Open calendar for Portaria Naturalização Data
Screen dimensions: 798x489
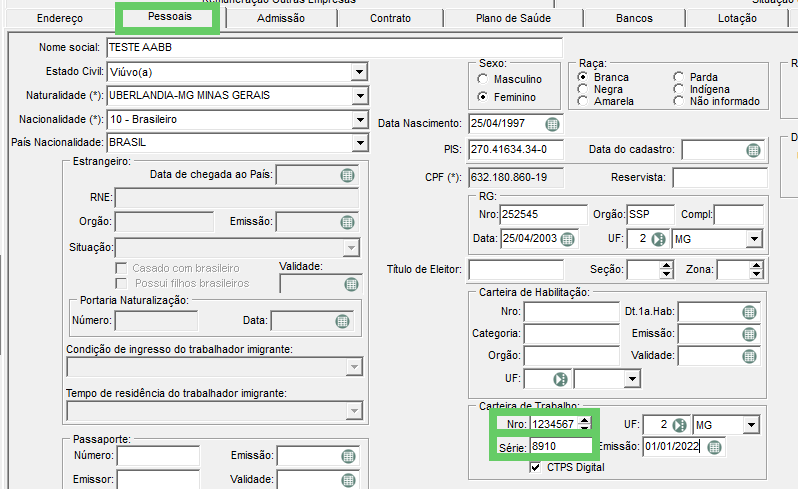(343, 321)
